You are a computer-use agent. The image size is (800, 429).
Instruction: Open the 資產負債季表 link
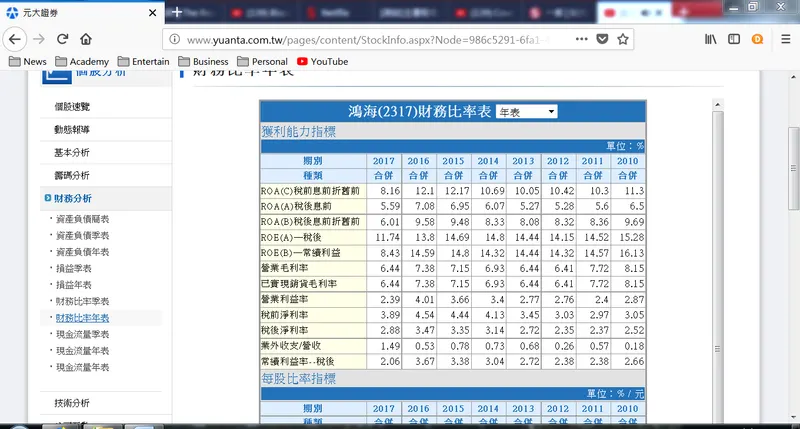click(82, 235)
